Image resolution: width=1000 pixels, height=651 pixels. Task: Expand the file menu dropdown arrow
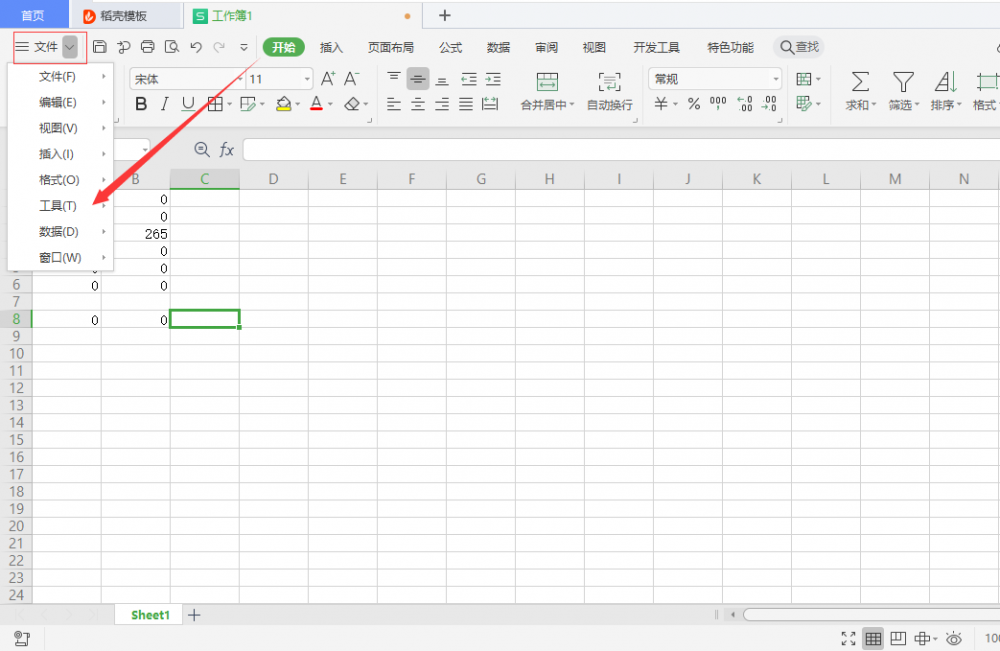(x=70, y=47)
